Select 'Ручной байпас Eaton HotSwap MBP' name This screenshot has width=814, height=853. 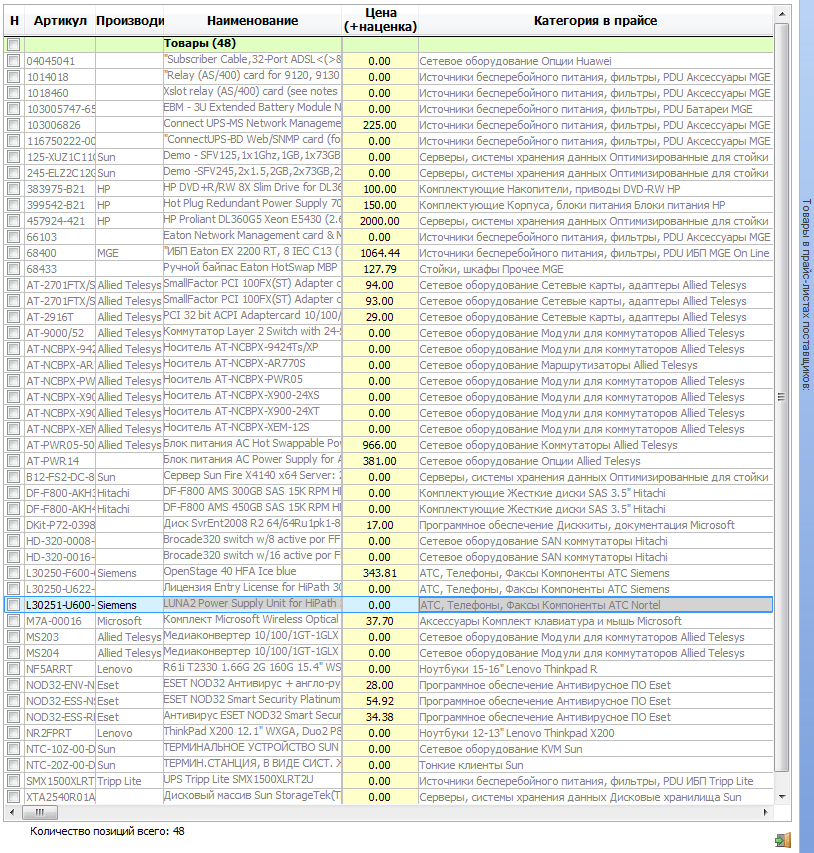pos(252,269)
